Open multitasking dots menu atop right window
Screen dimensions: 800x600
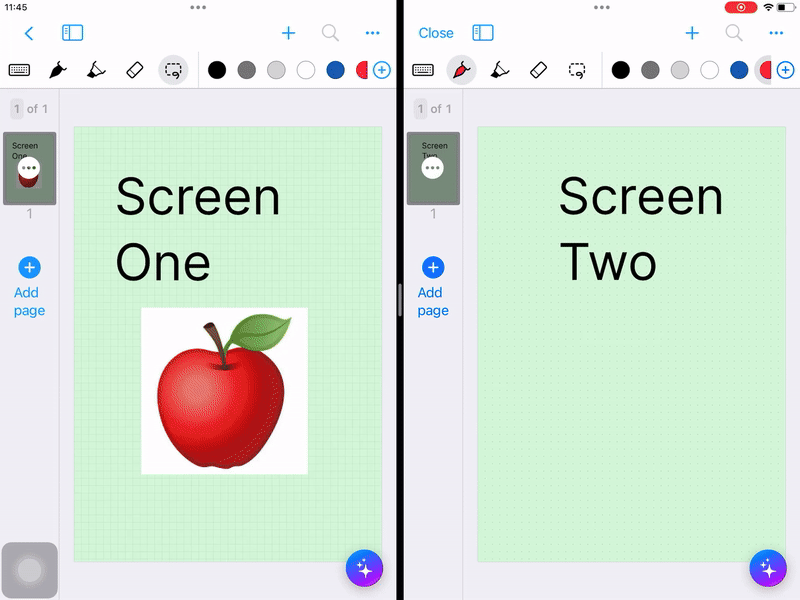coord(602,7)
